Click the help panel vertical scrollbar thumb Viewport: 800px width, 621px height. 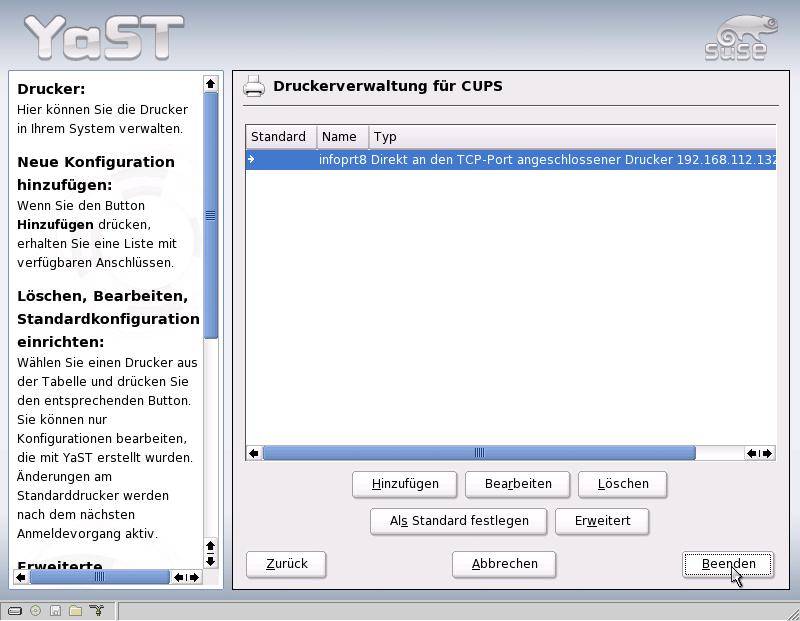211,215
